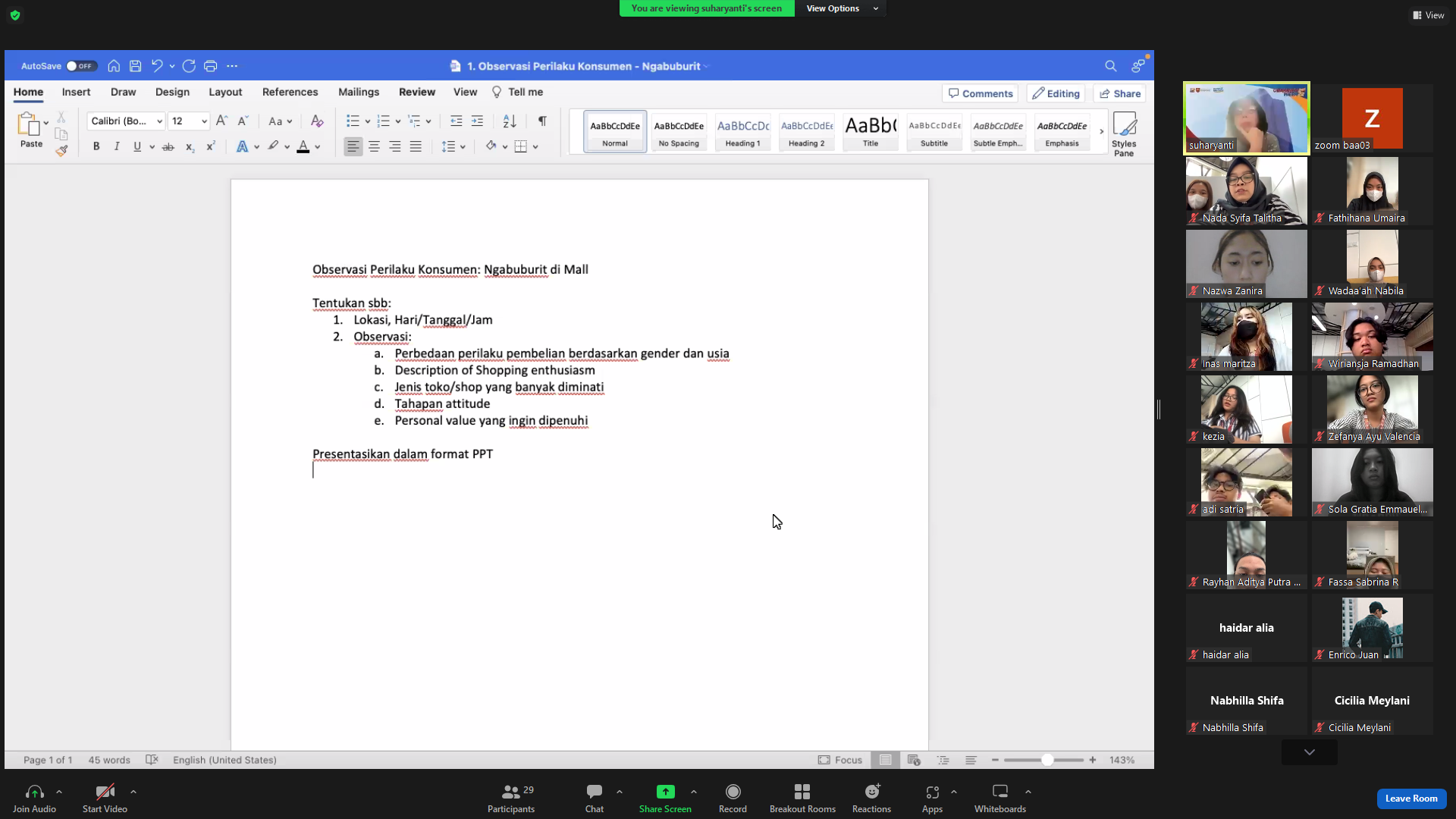Image resolution: width=1456 pixels, height=819 pixels.
Task: Click the Share button in Word
Action: click(x=1119, y=93)
